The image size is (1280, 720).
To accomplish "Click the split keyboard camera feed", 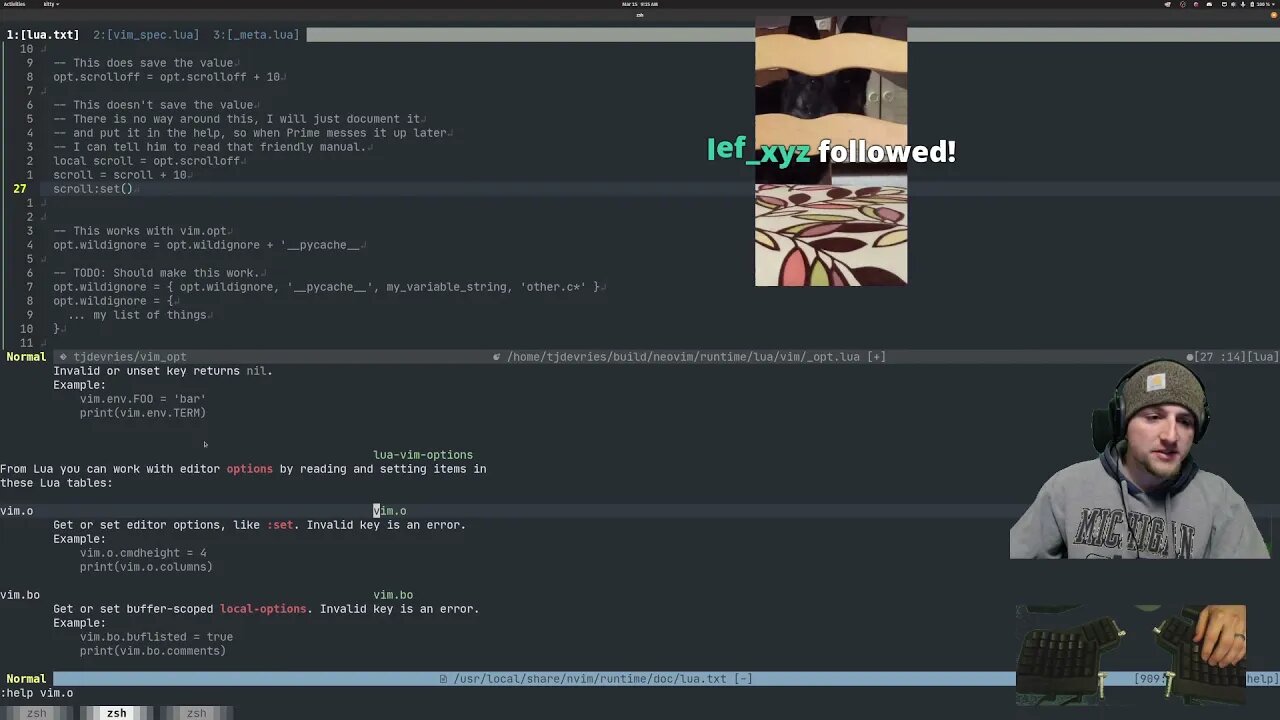I will click(1132, 655).
